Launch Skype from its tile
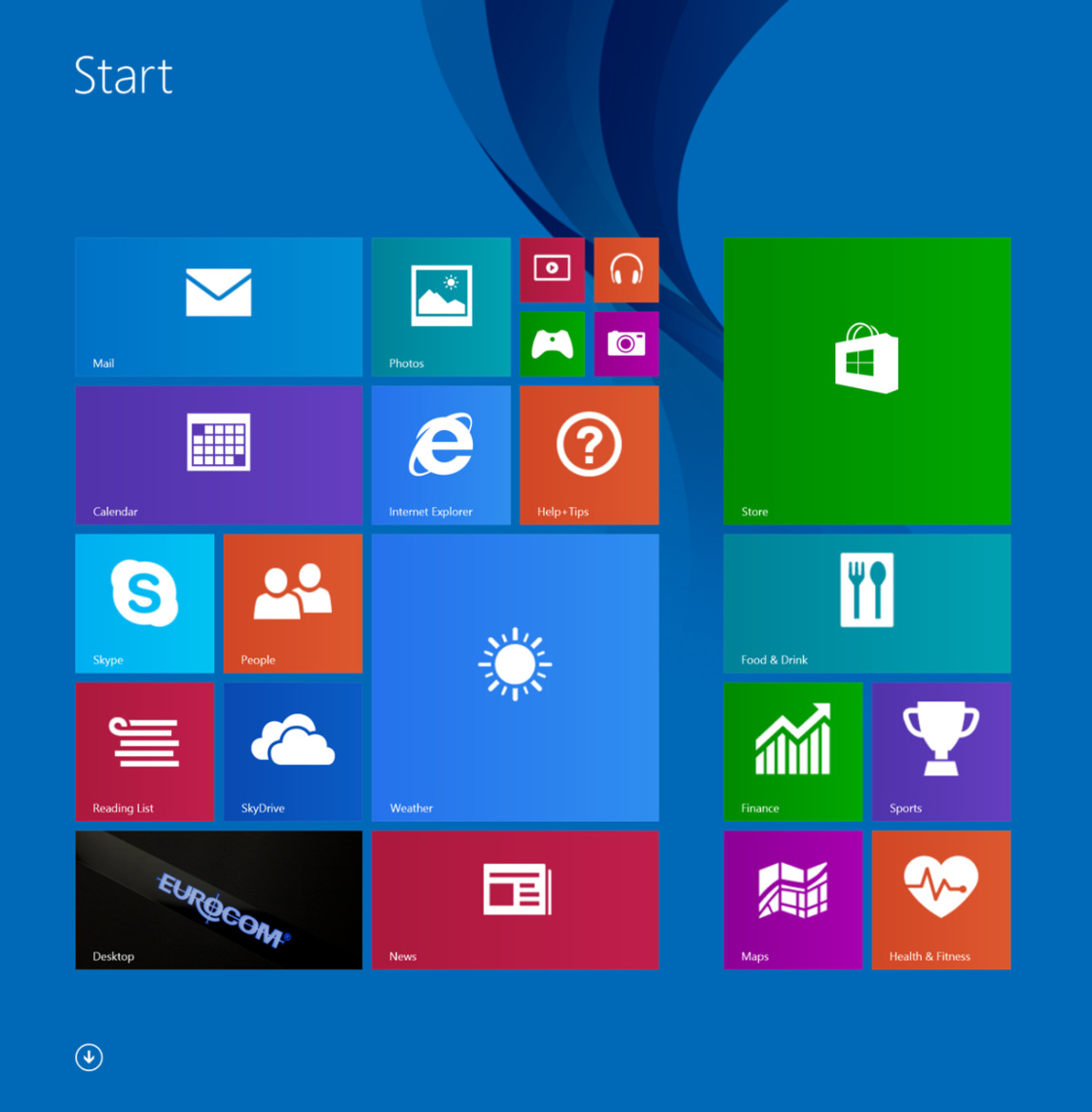Image resolution: width=1092 pixels, height=1112 pixels. 145,603
